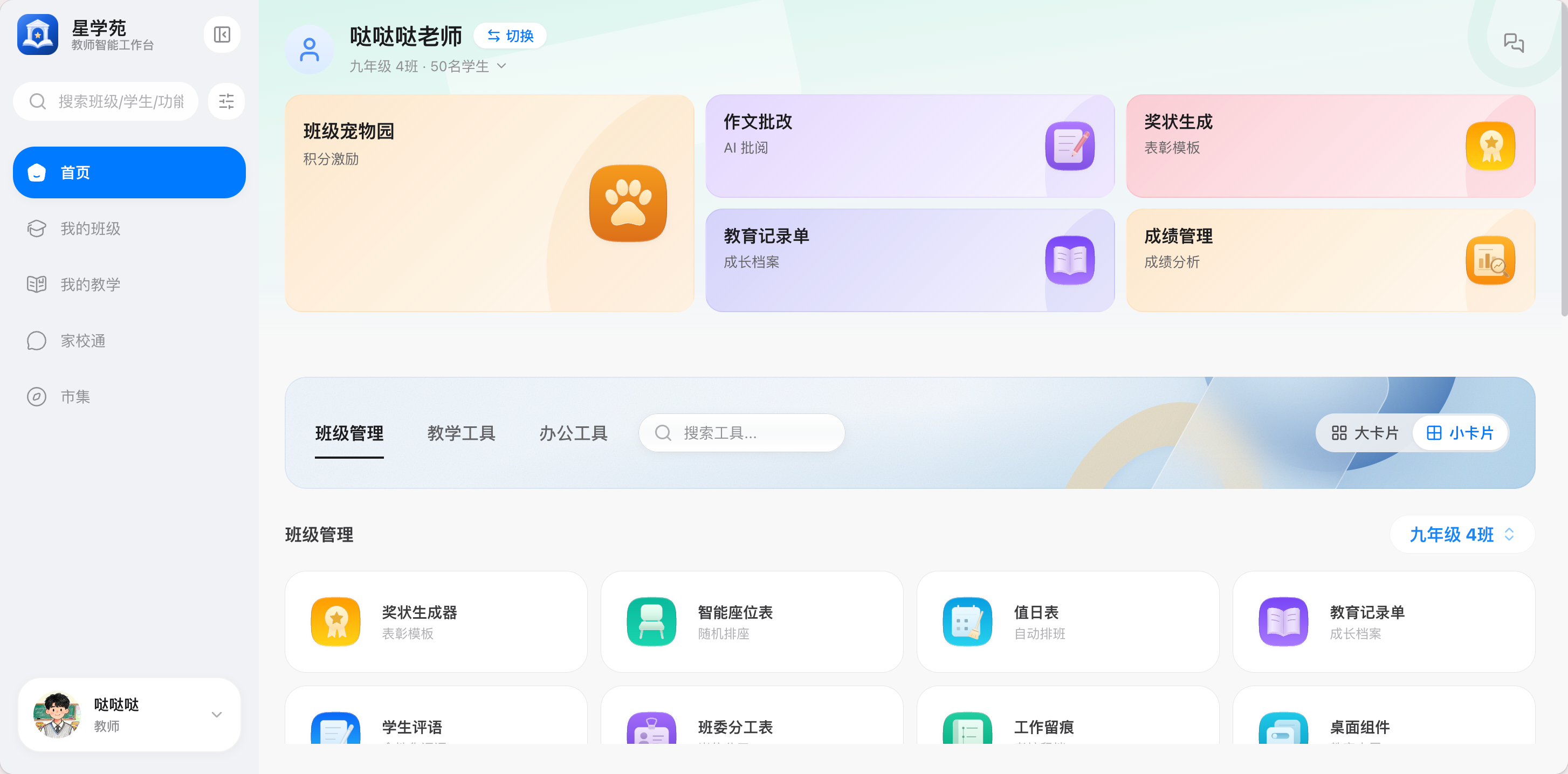Viewport: 1568px width, 774px height.
Task: Open the 智能座位表 chair icon
Action: [x=651, y=621]
